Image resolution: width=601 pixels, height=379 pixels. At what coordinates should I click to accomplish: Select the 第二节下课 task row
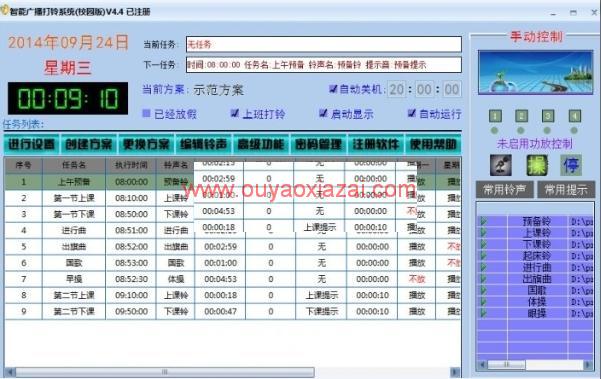coord(233,311)
